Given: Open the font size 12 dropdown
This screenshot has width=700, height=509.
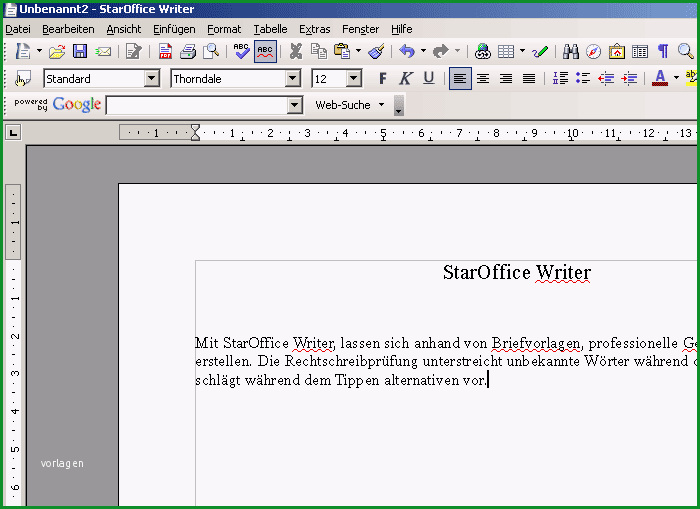Looking at the screenshot, I should [x=354, y=79].
